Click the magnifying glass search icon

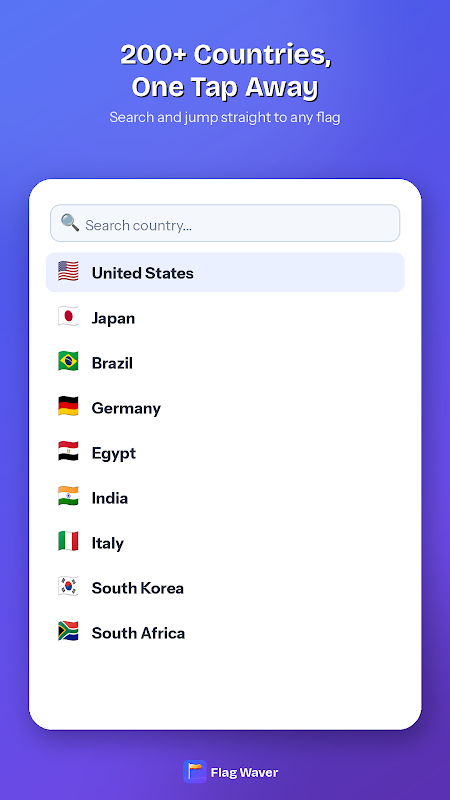coord(70,222)
